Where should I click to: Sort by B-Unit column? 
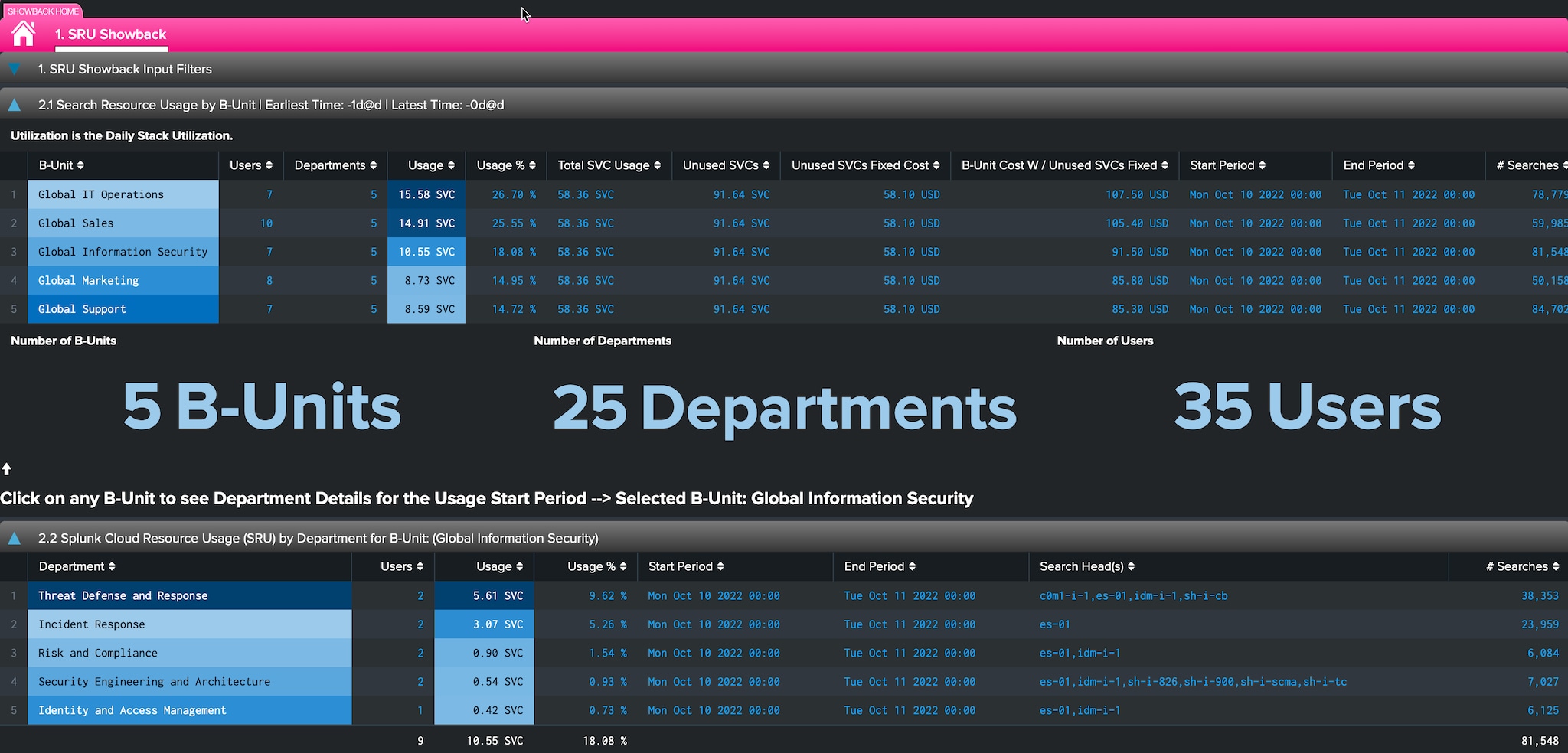(61, 165)
